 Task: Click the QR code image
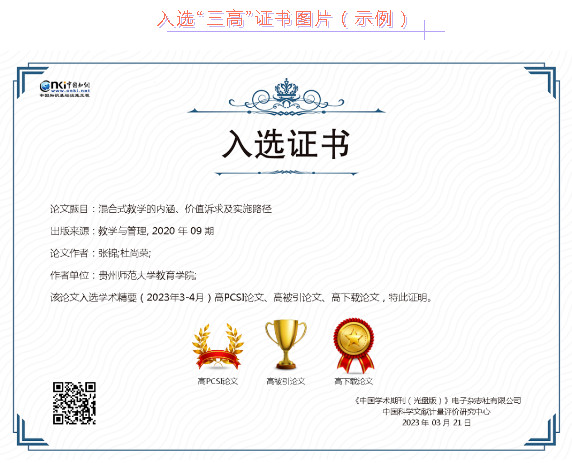click(x=74, y=404)
